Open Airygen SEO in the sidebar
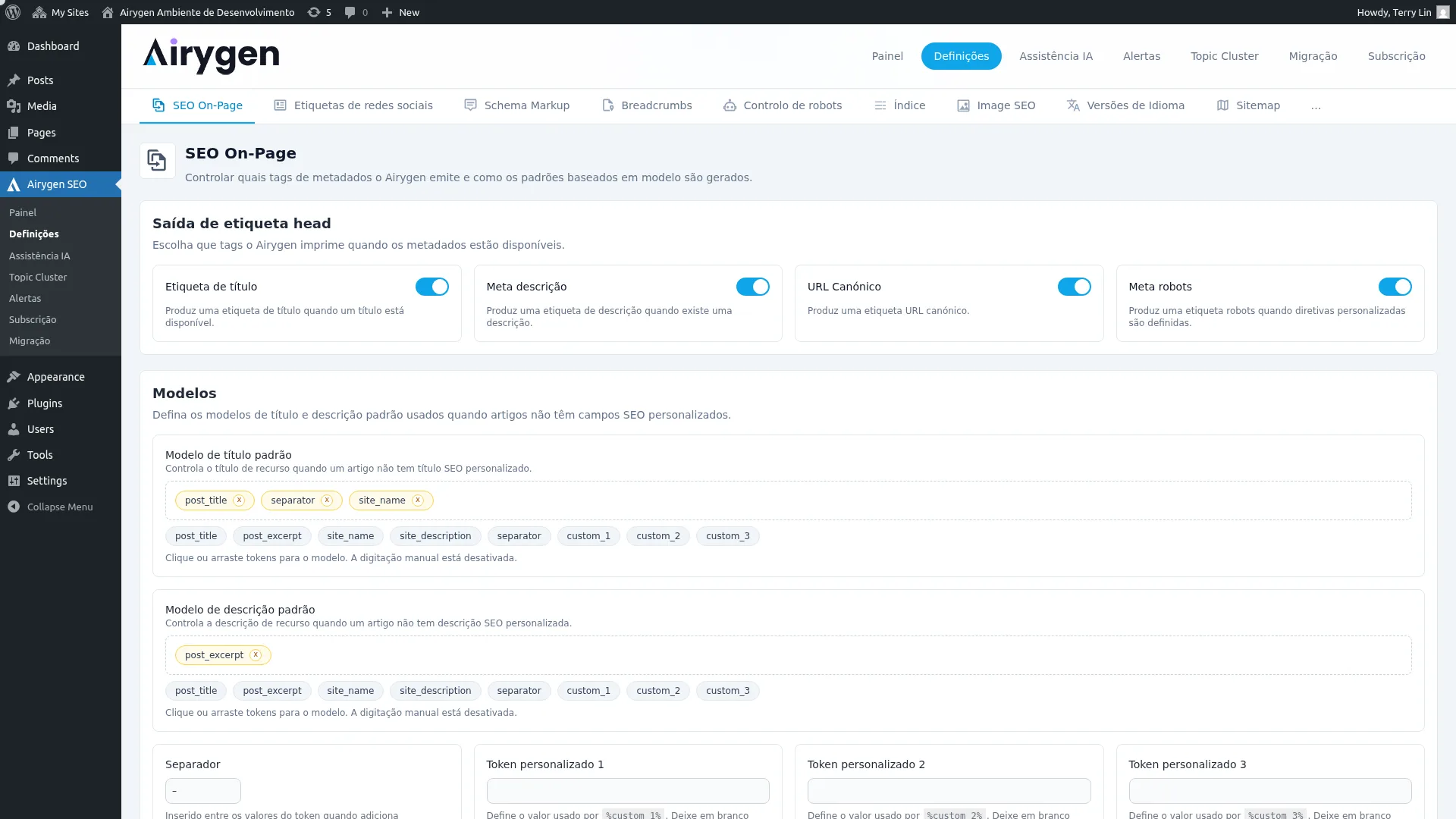Image resolution: width=1456 pixels, height=819 pixels. [x=61, y=184]
